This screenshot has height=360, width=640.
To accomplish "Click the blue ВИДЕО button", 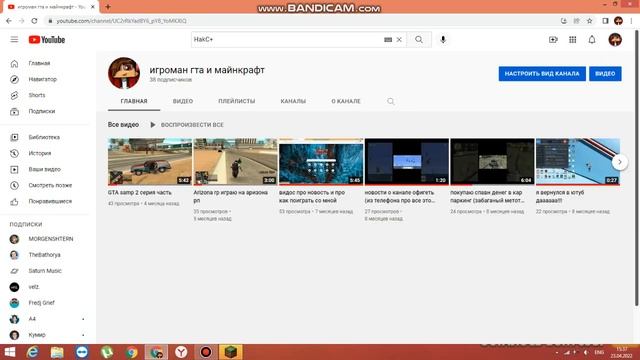I will [605, 74].
